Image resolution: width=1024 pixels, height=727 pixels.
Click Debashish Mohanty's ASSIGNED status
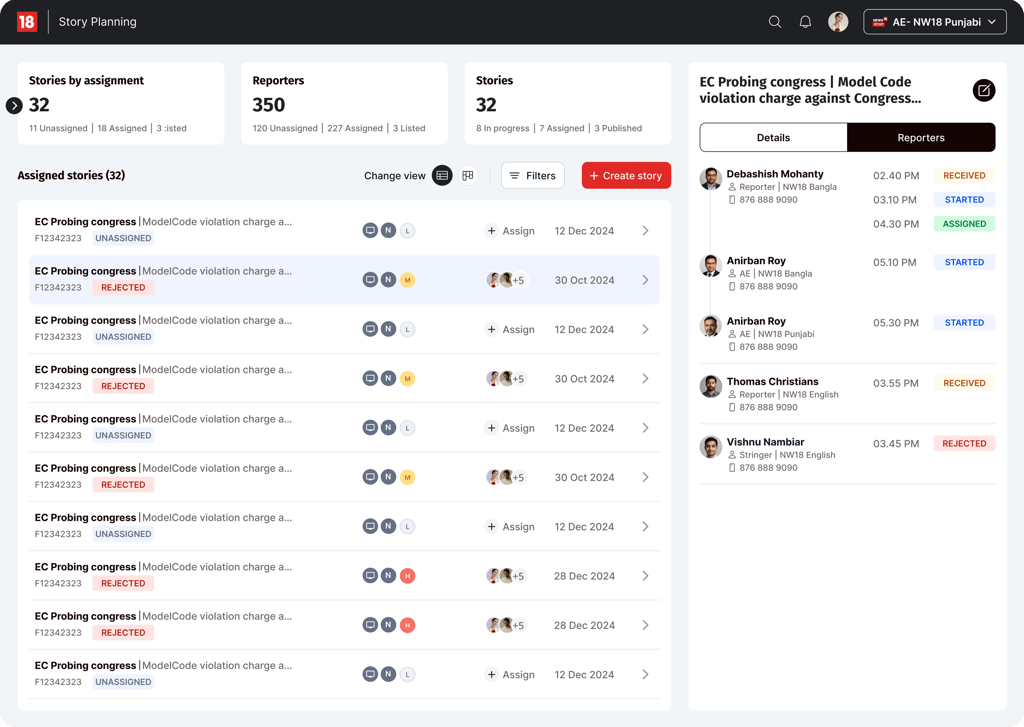point(964,223)
